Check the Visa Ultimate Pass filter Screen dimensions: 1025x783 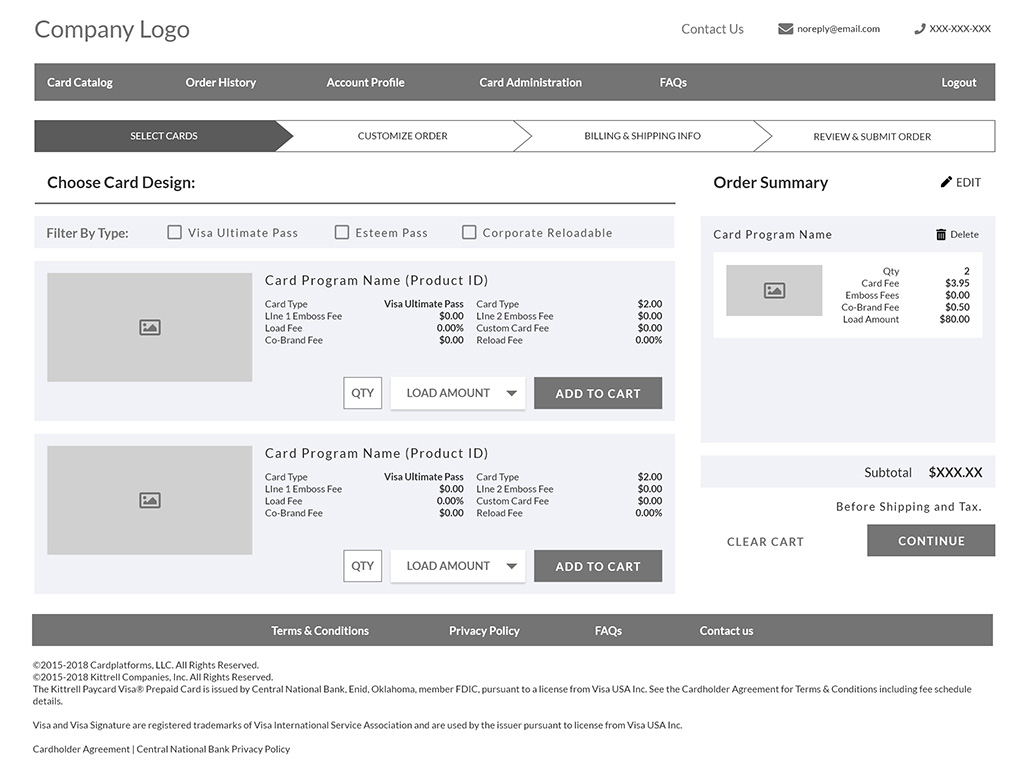175,232
